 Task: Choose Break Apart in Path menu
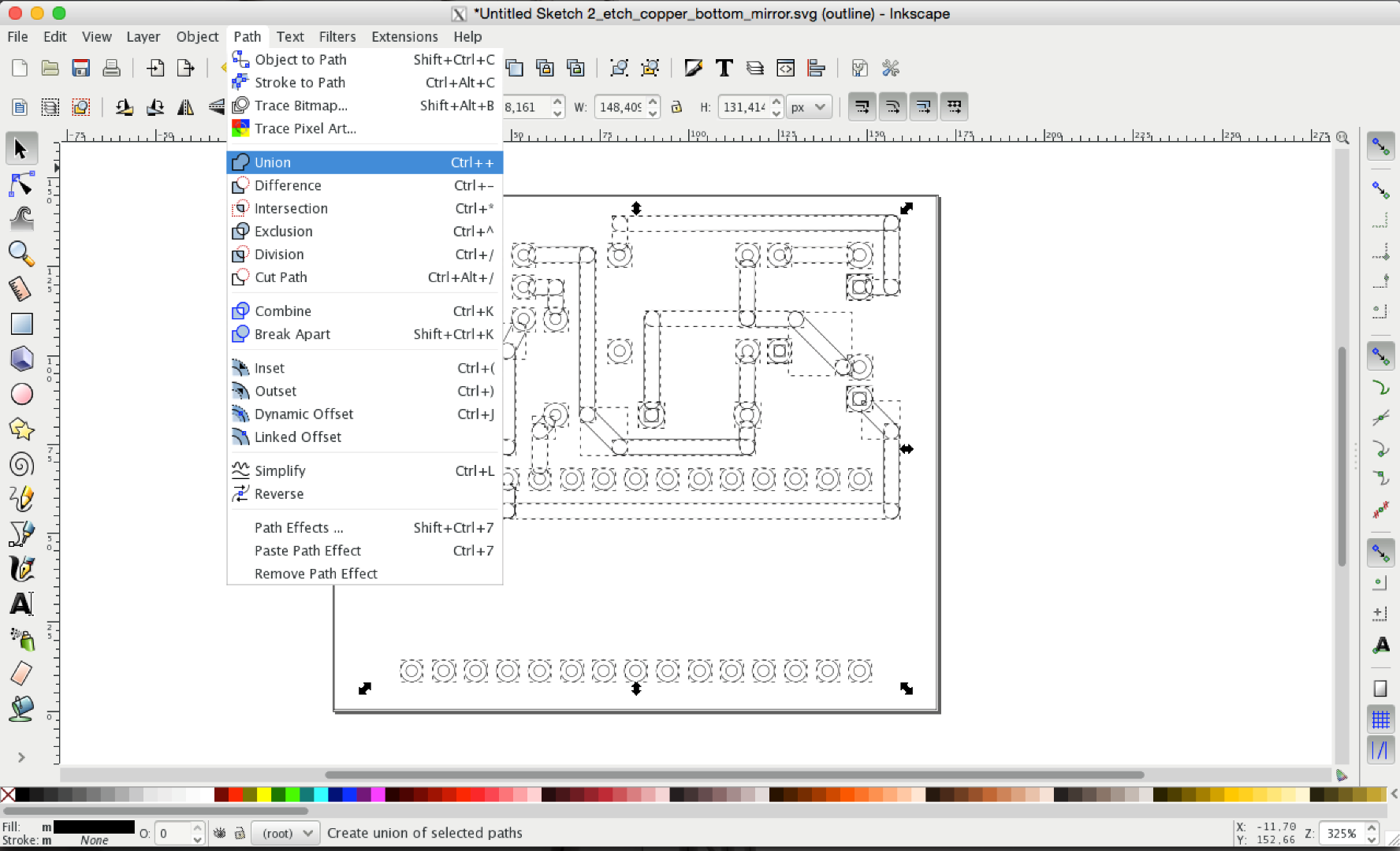(365, 334)
